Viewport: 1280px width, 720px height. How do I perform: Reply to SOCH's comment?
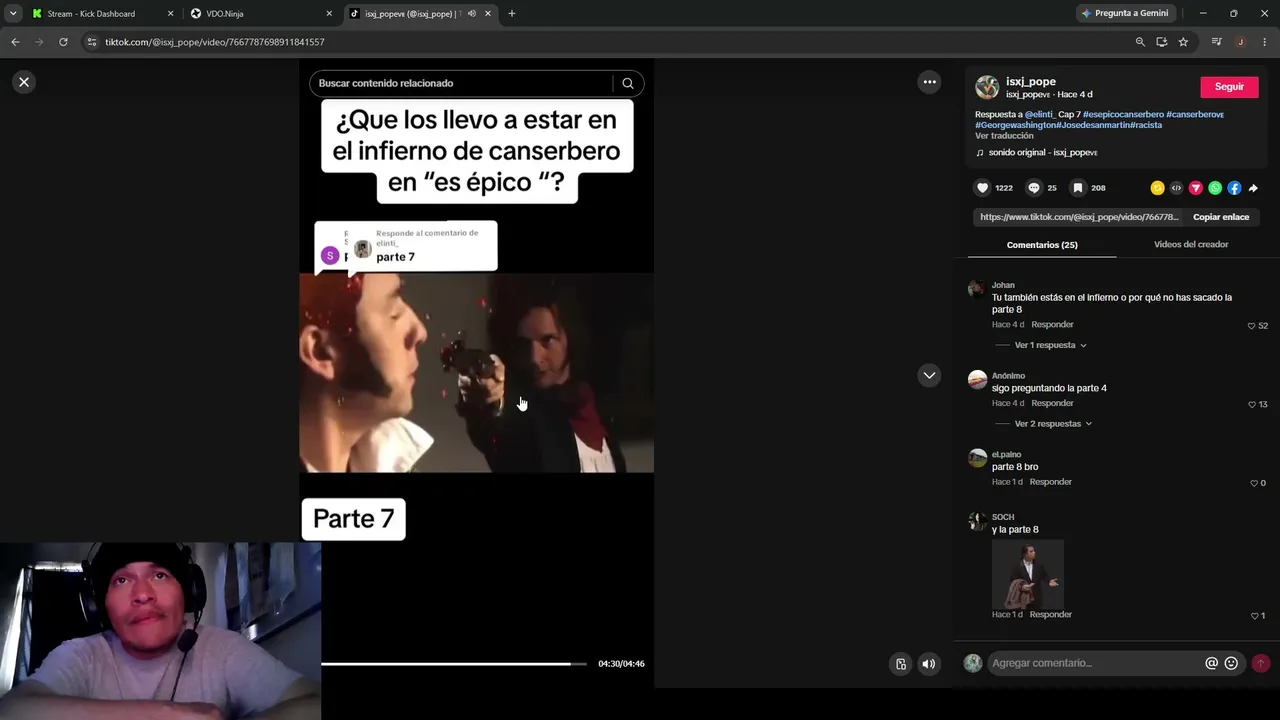(x=1050, y=614)
